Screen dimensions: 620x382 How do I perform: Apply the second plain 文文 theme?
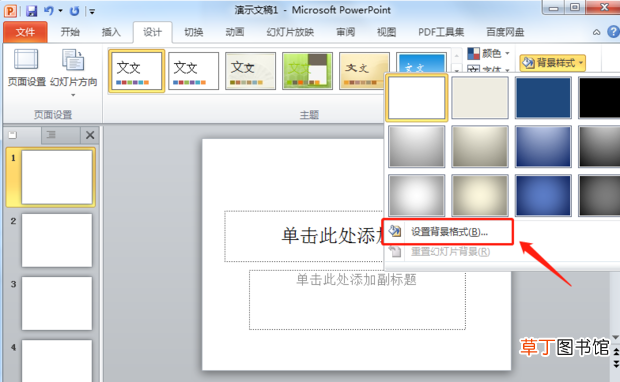pos(193,71)
